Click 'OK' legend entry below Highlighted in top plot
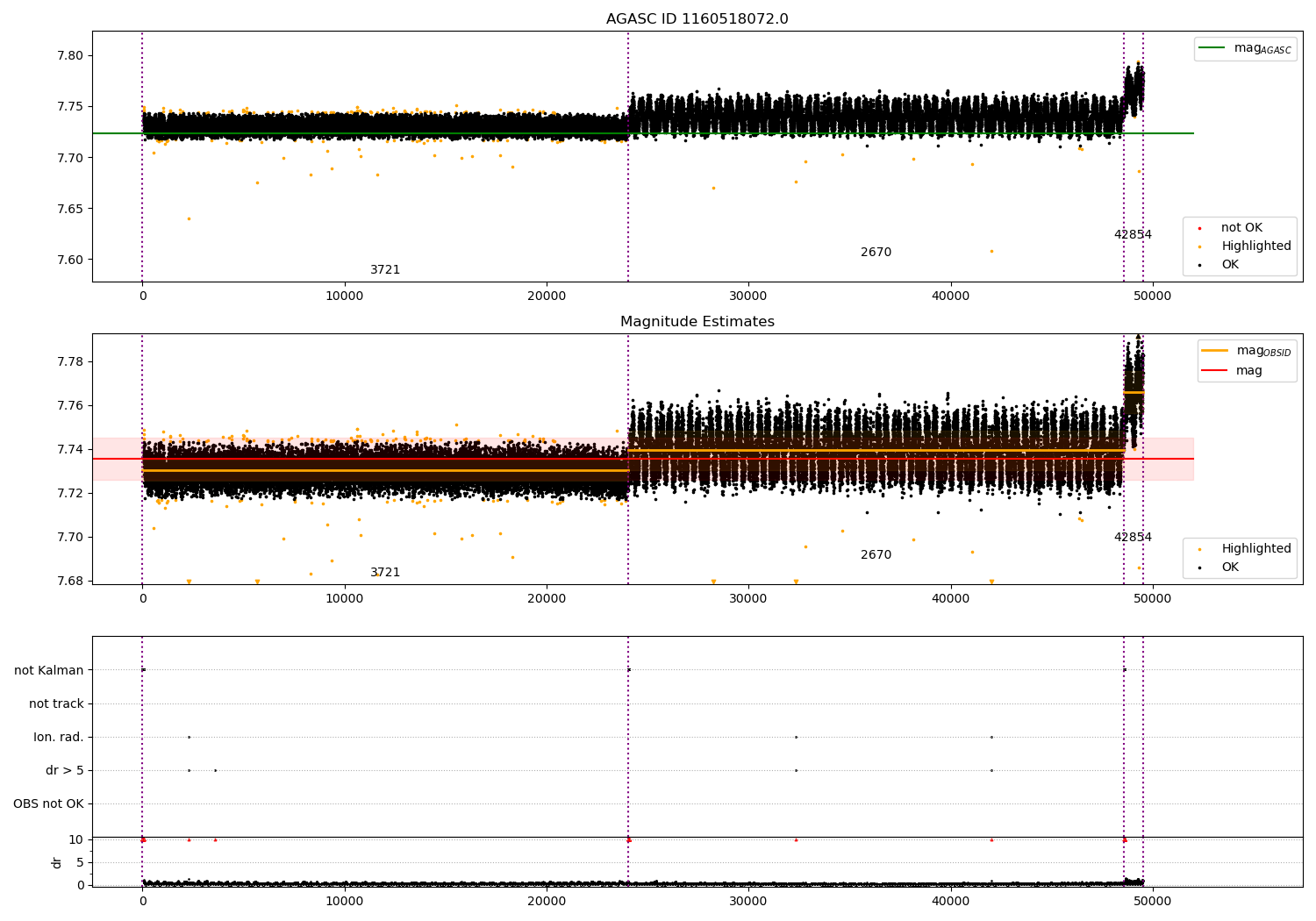 click(x=1218, y=265)
